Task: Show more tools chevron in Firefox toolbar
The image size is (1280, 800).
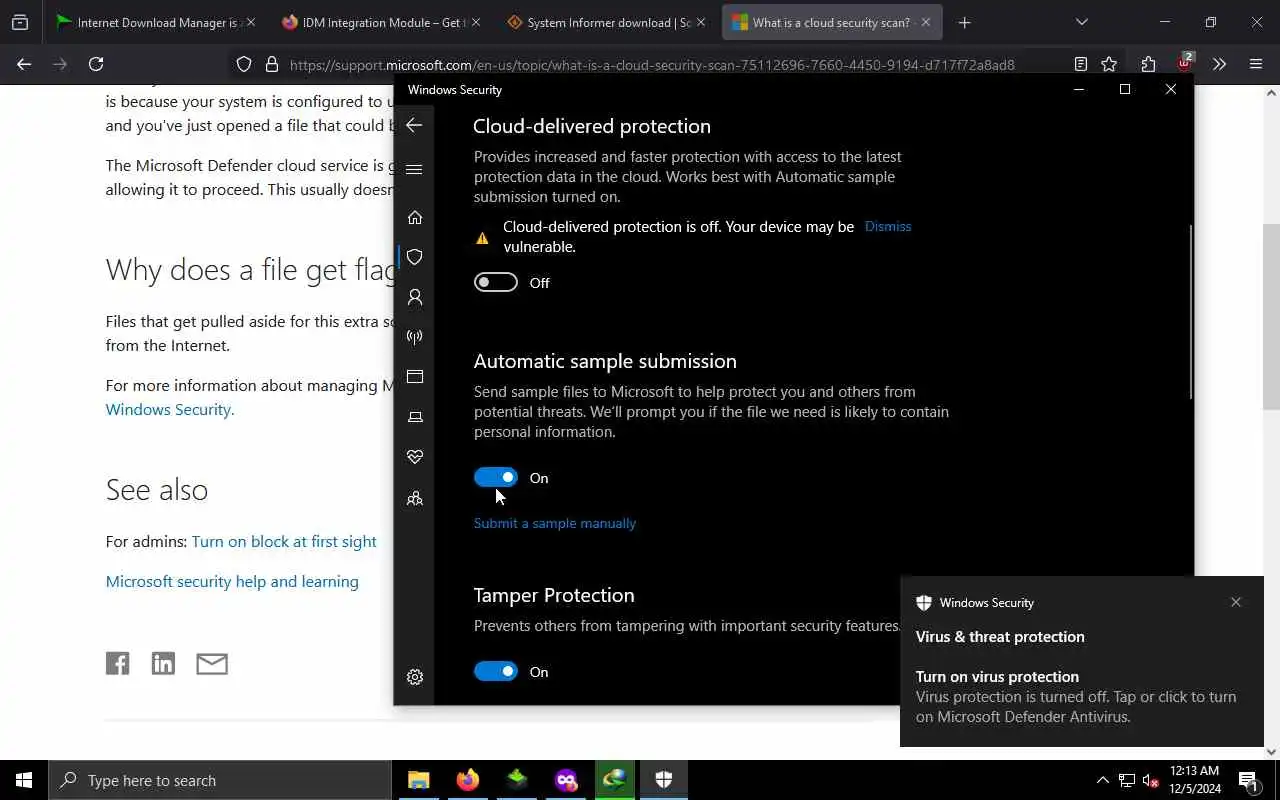Action: pyautogui.click(x=1219, y=64)
